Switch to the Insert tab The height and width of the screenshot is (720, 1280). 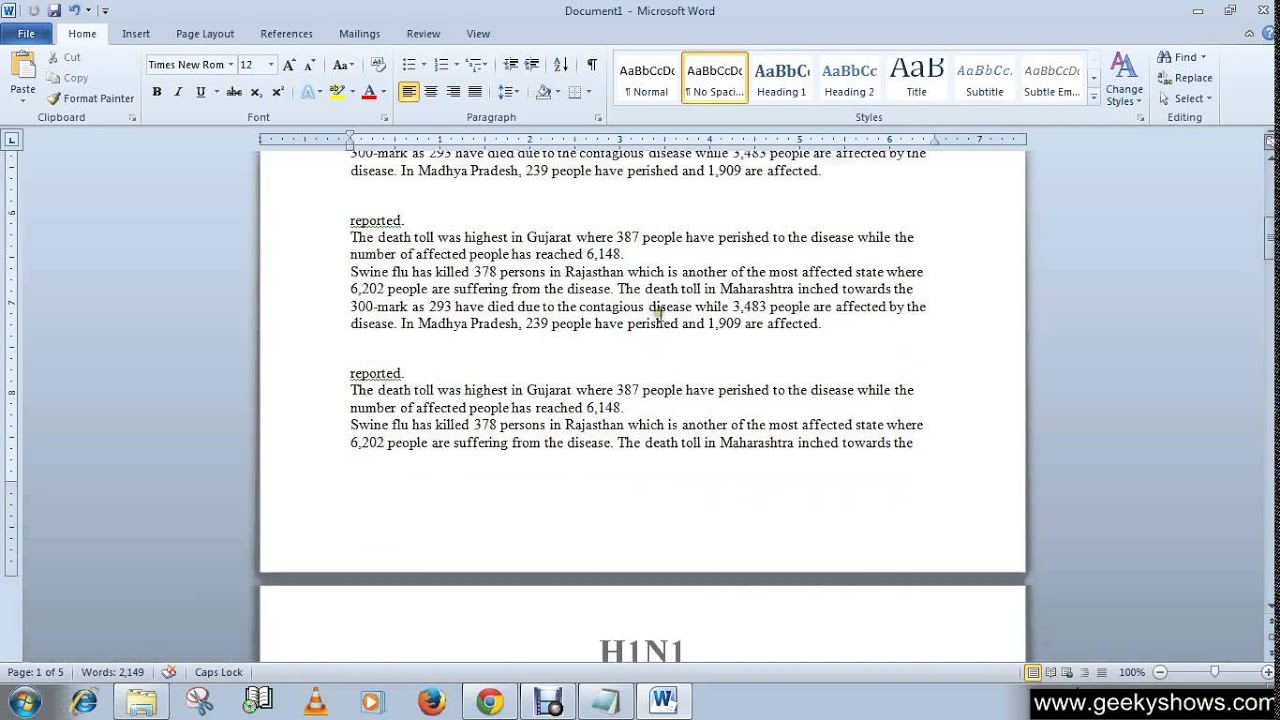pyautogui.click(x=136, y=34)
